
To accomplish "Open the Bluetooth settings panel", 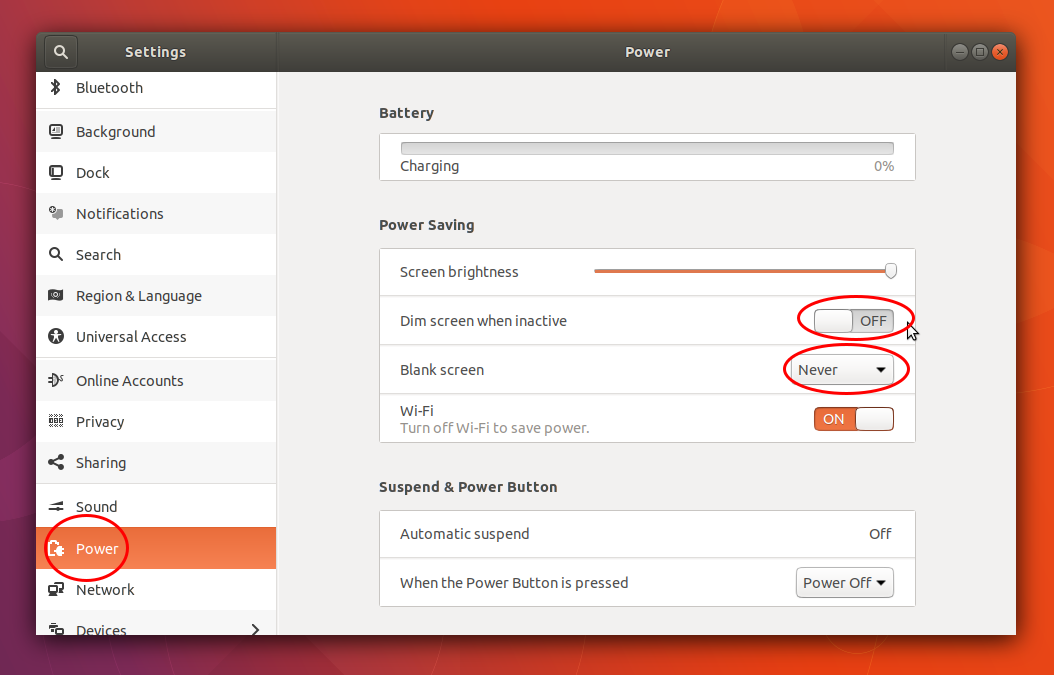I will point(156,88).
